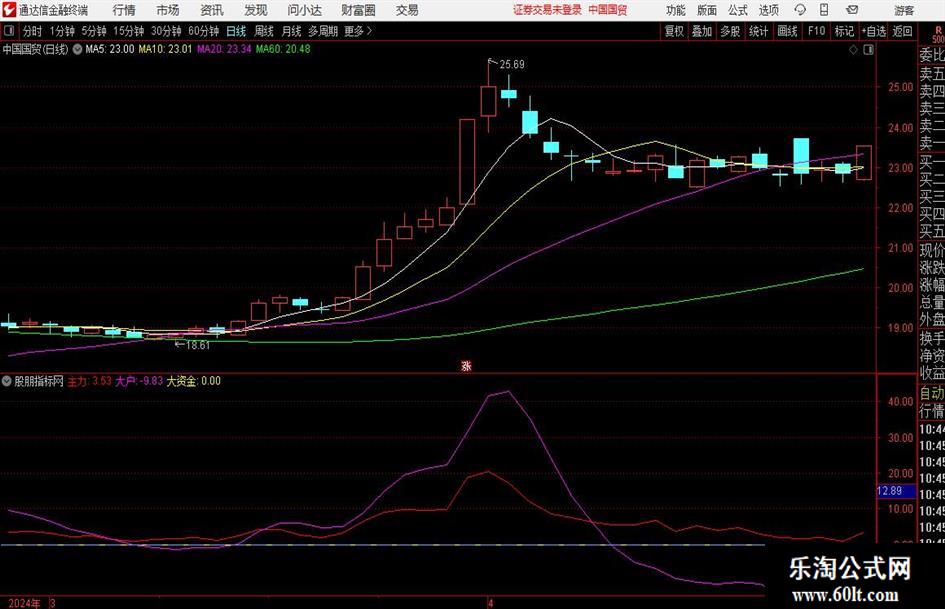
Task: Open F10 company info
Action: pos(816,31)
